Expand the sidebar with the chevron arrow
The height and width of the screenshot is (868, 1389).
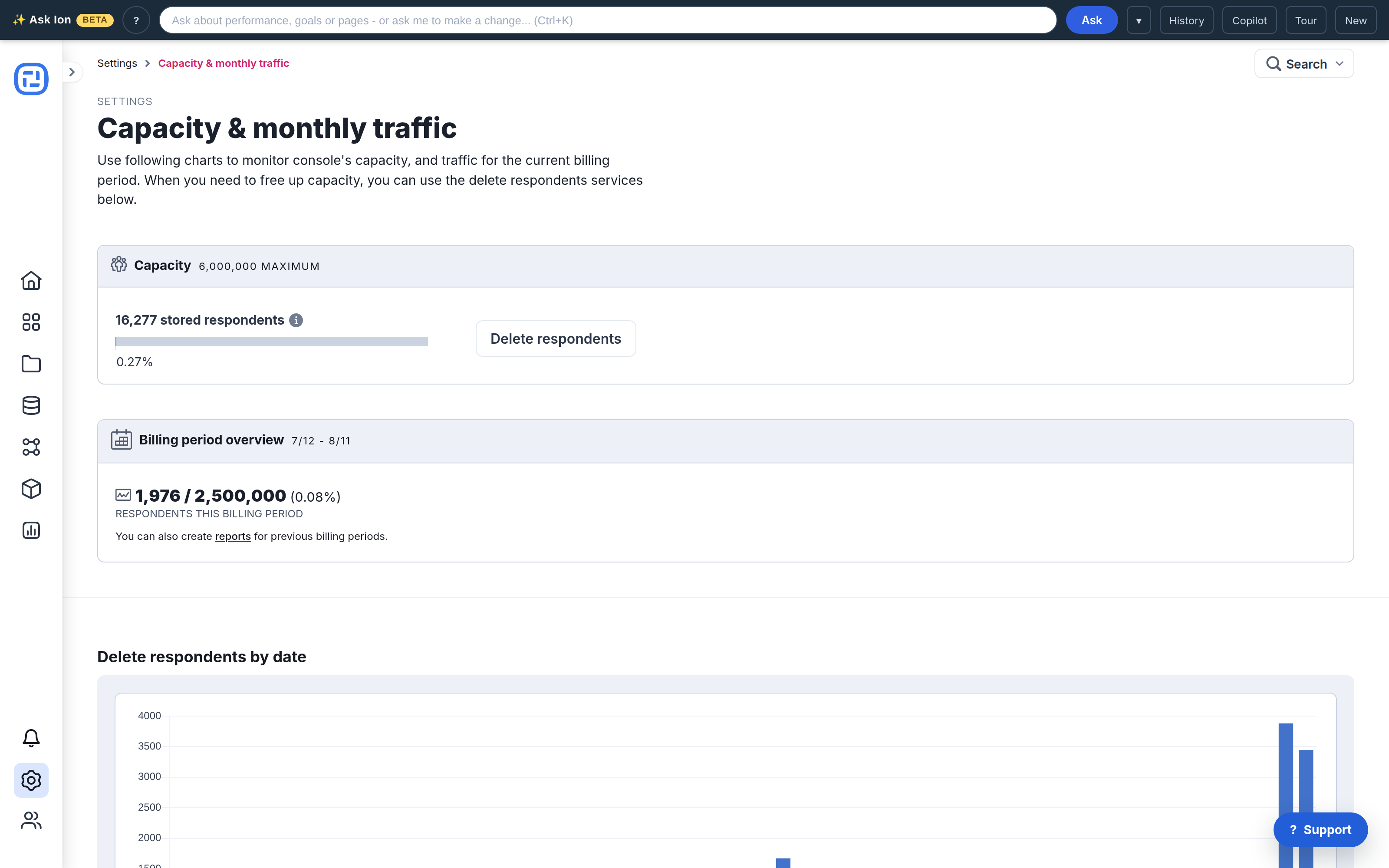point(72,72)
